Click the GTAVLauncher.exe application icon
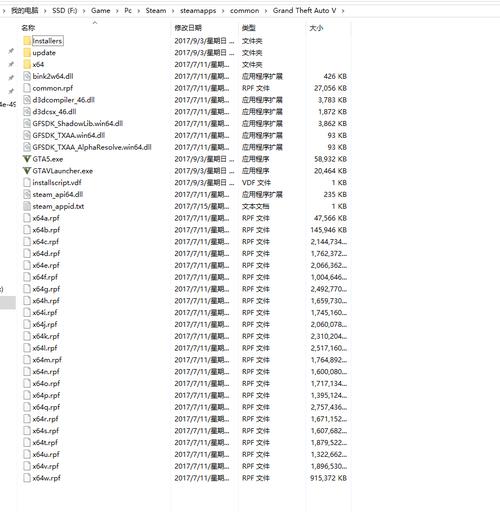The height and width of the screenshot is (512, 500). [x=27, y=171]
